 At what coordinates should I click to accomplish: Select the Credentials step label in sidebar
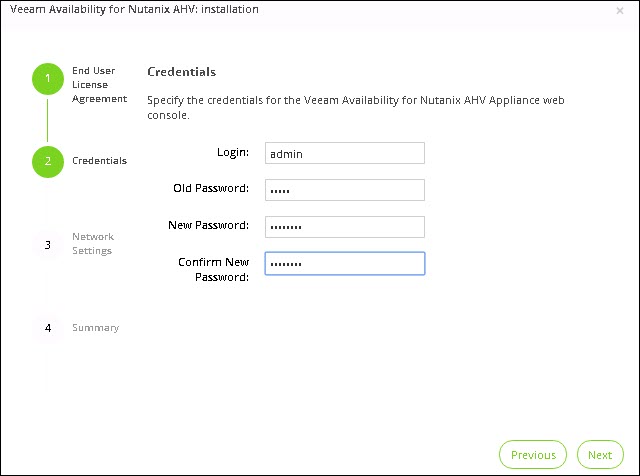click(99, 161)
